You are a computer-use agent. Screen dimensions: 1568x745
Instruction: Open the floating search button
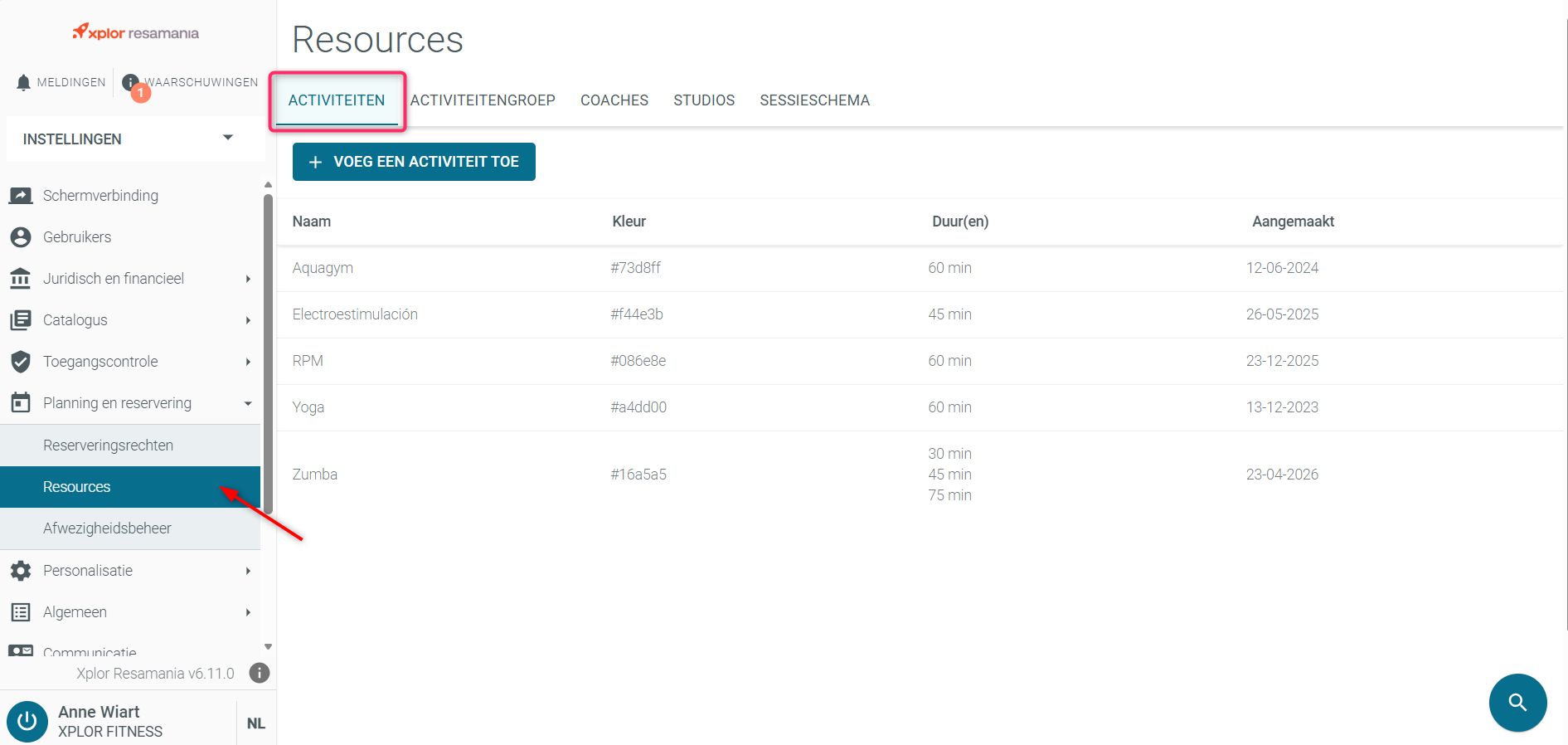click(x=1517, y=703)
